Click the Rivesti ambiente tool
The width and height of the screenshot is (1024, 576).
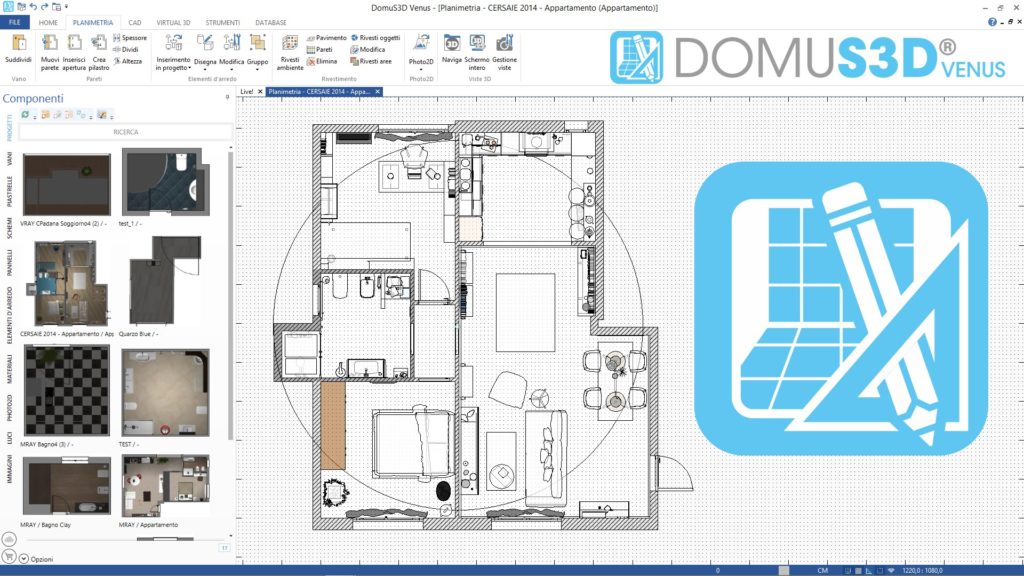290,52
